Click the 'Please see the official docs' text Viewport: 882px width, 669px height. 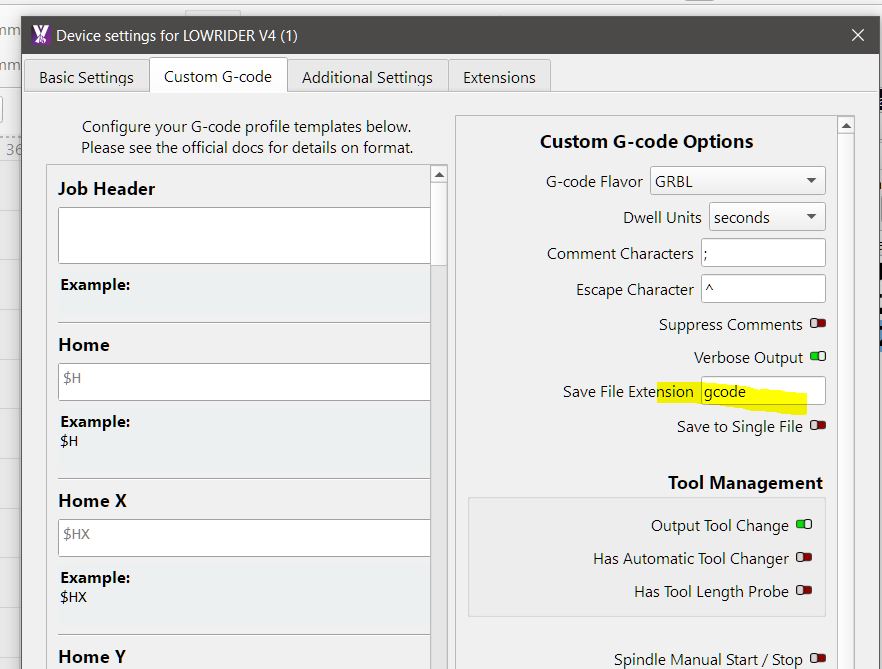coord(247,147)
